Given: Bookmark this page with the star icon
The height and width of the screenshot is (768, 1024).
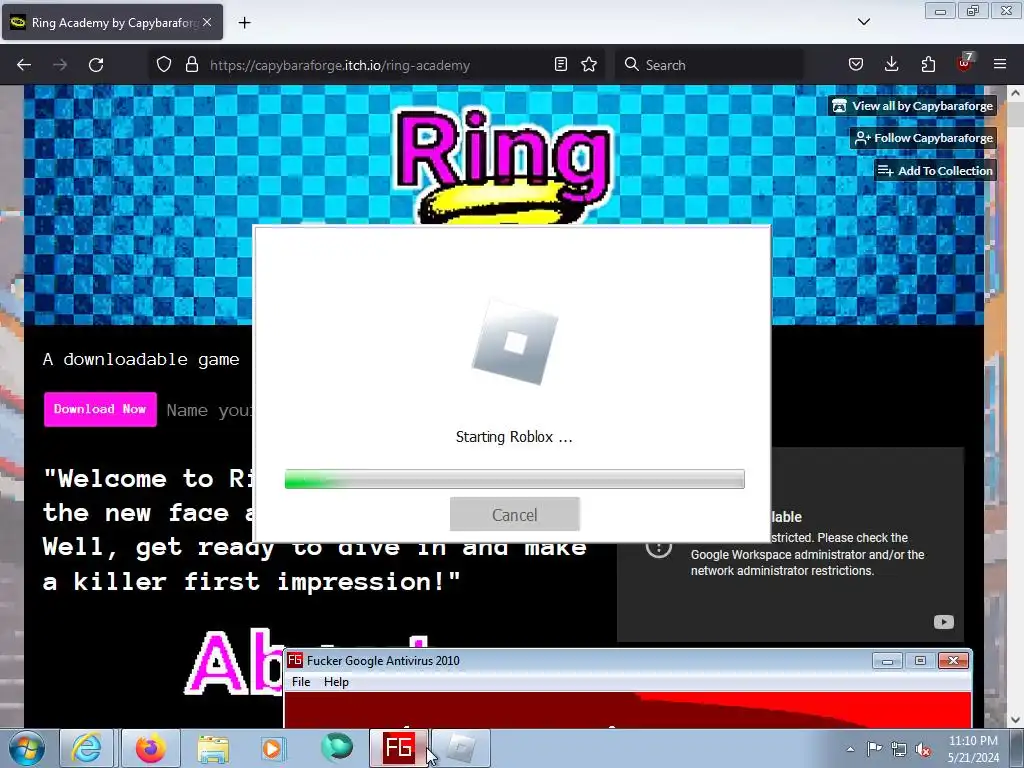Looking at the screenshot, I should click(589, 64).
